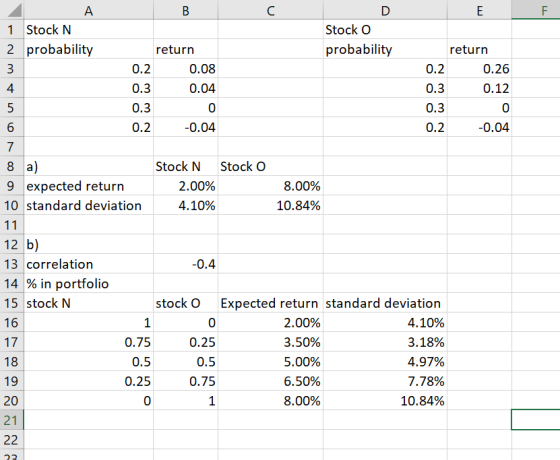Click portfolio expected return 6.50%
Screen dimensions: 560x460
coord(271,381)
